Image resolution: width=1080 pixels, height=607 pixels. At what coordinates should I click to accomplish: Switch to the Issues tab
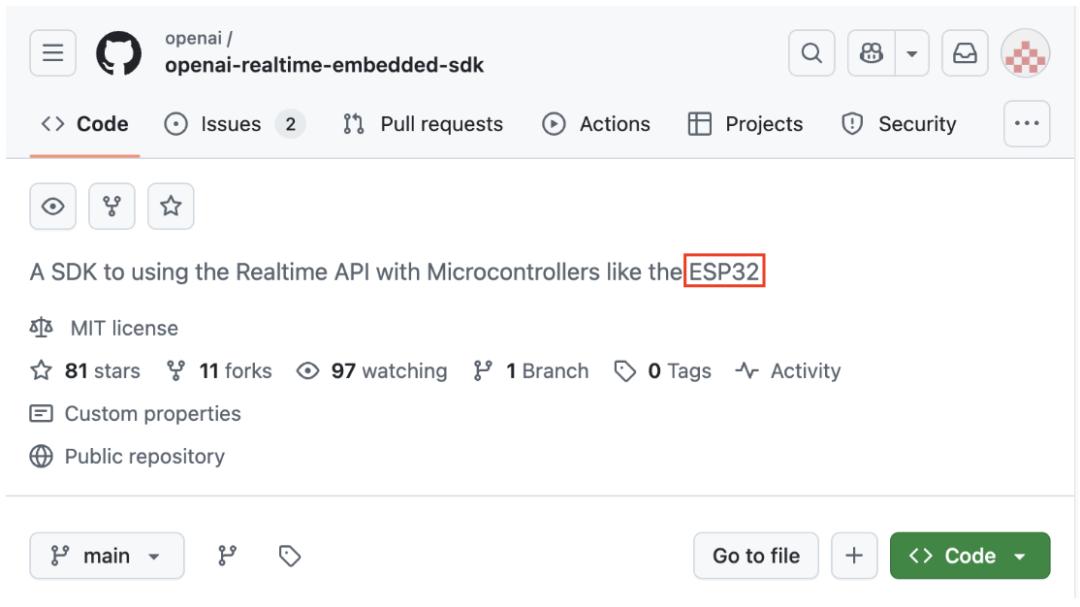(x=233, y=124)
